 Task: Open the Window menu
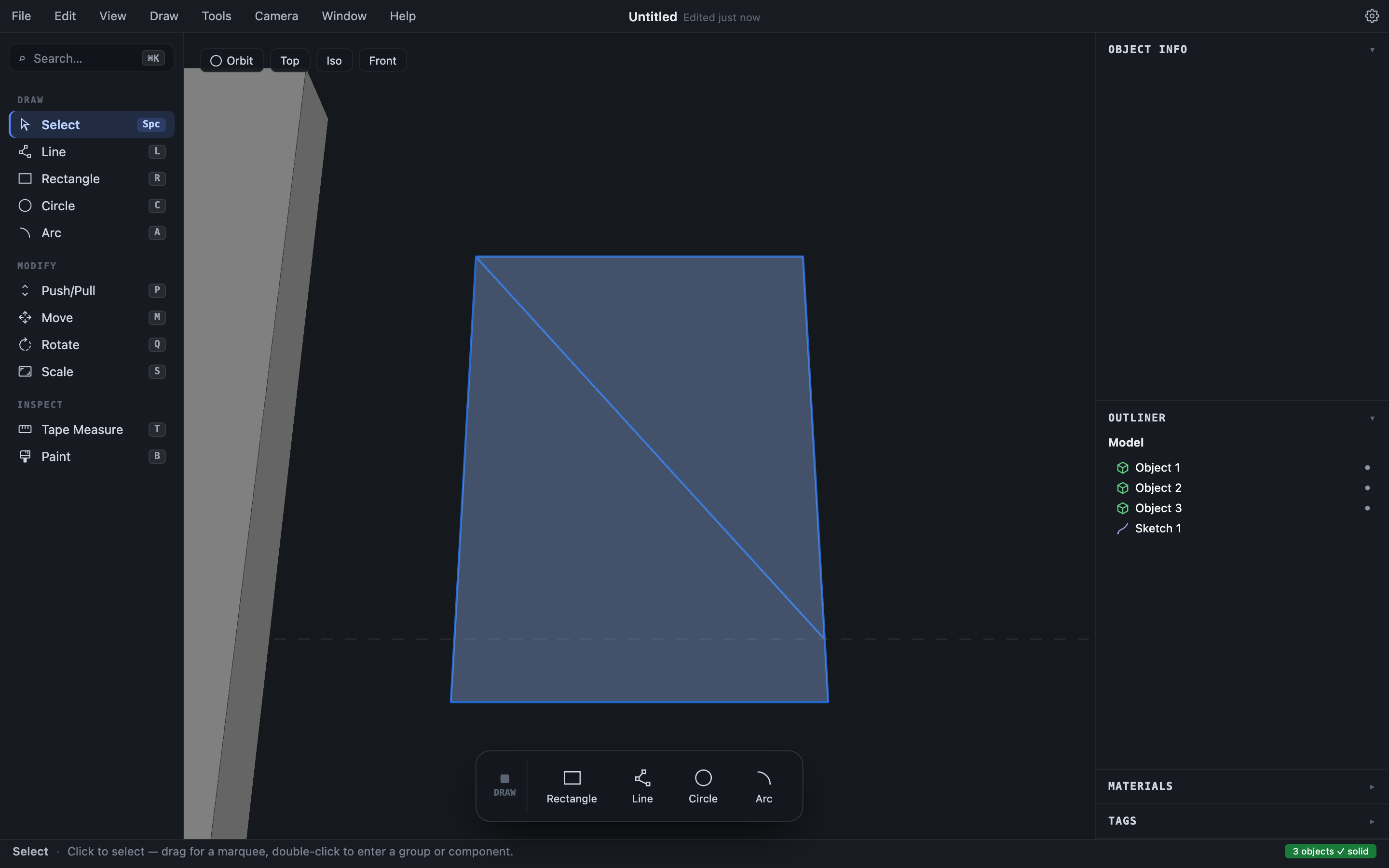[344, 16]
